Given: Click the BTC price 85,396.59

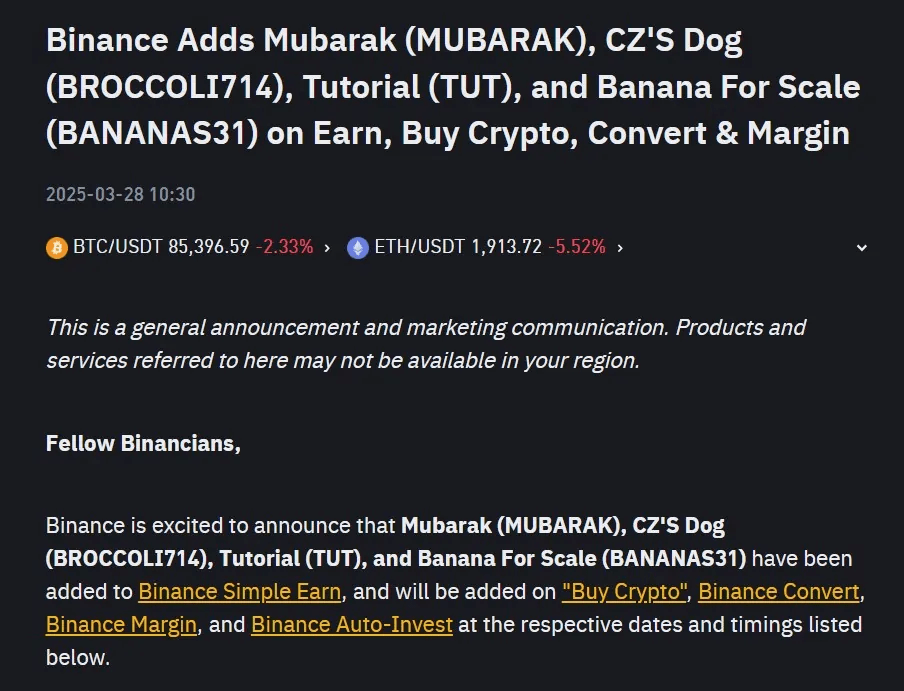Looking at the screenshot, I should coord(208,247).
